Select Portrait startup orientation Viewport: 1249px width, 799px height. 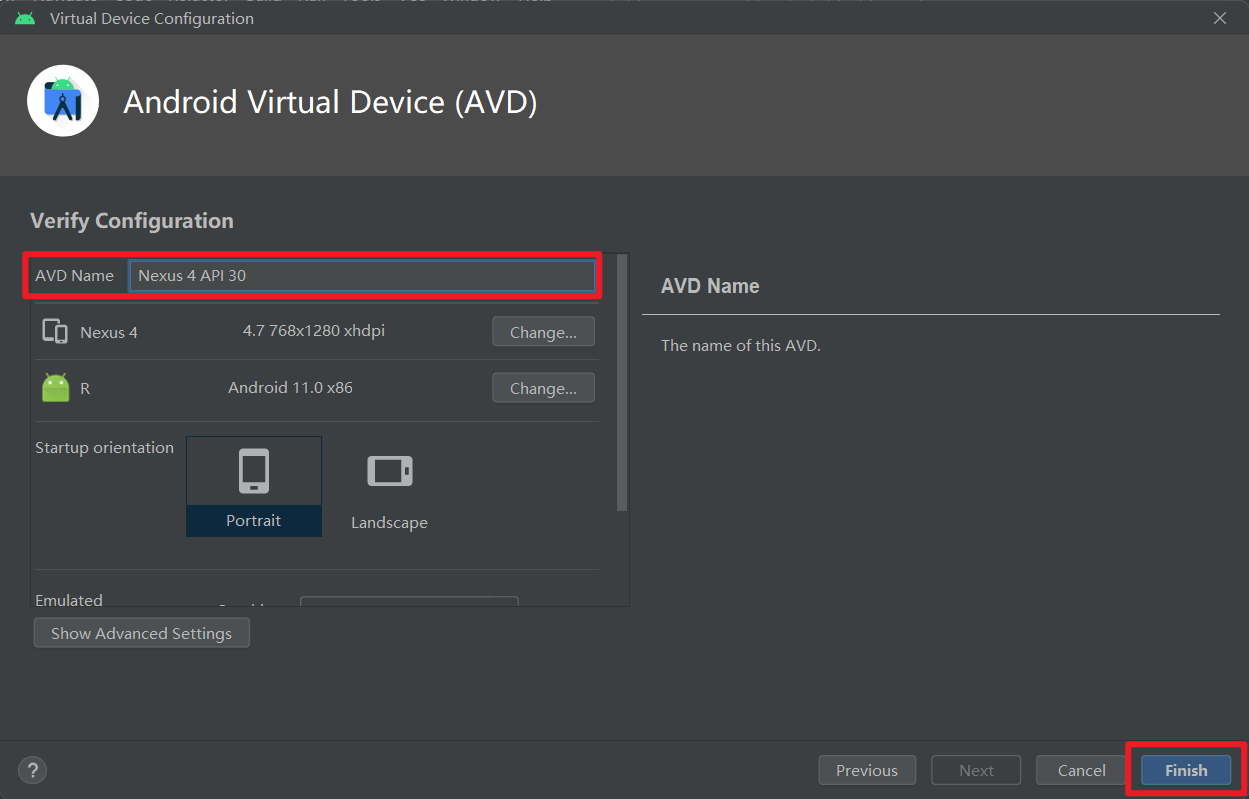[x=254, y=486]
